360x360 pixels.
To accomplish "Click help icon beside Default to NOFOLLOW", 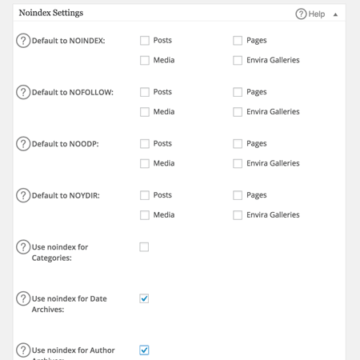I will (23, 92).
